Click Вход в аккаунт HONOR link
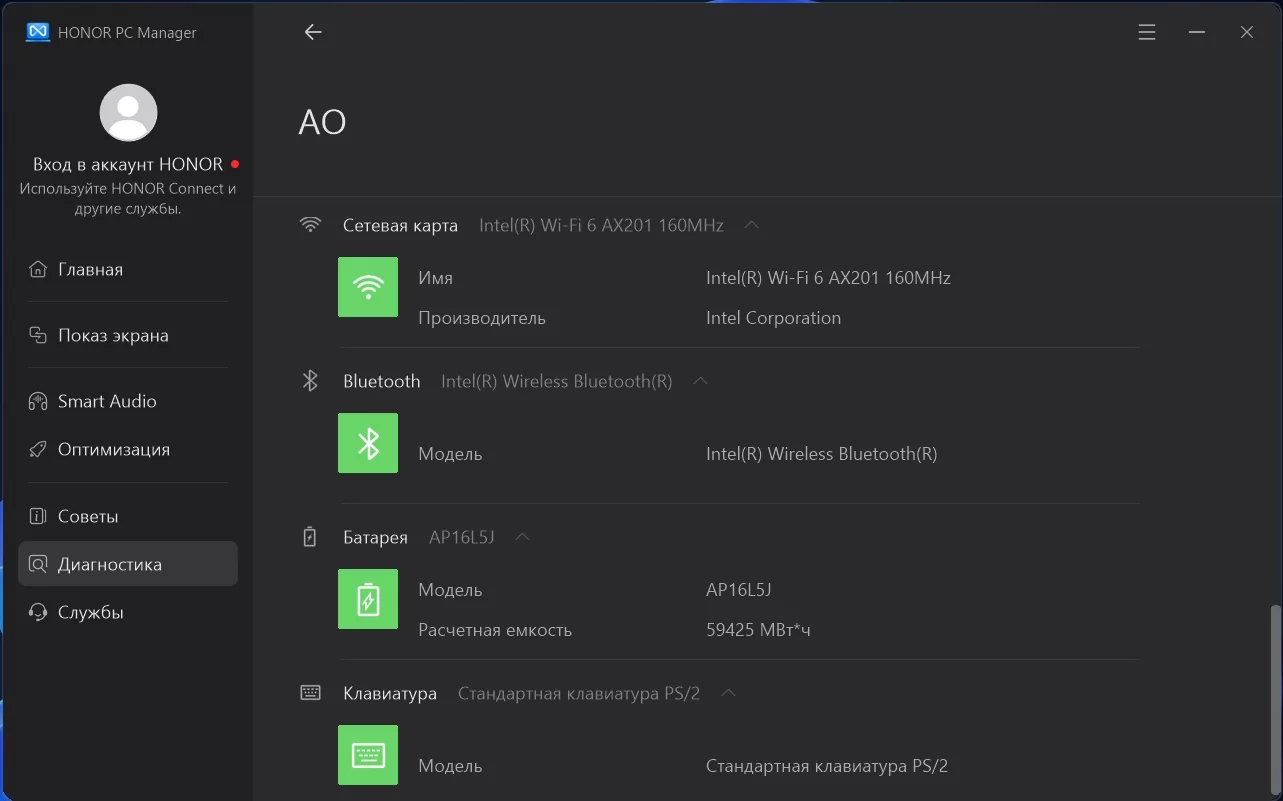Image resolution: width=1283 pixels, height=801 pixels. pyautogui.click(x=128, y=164)
